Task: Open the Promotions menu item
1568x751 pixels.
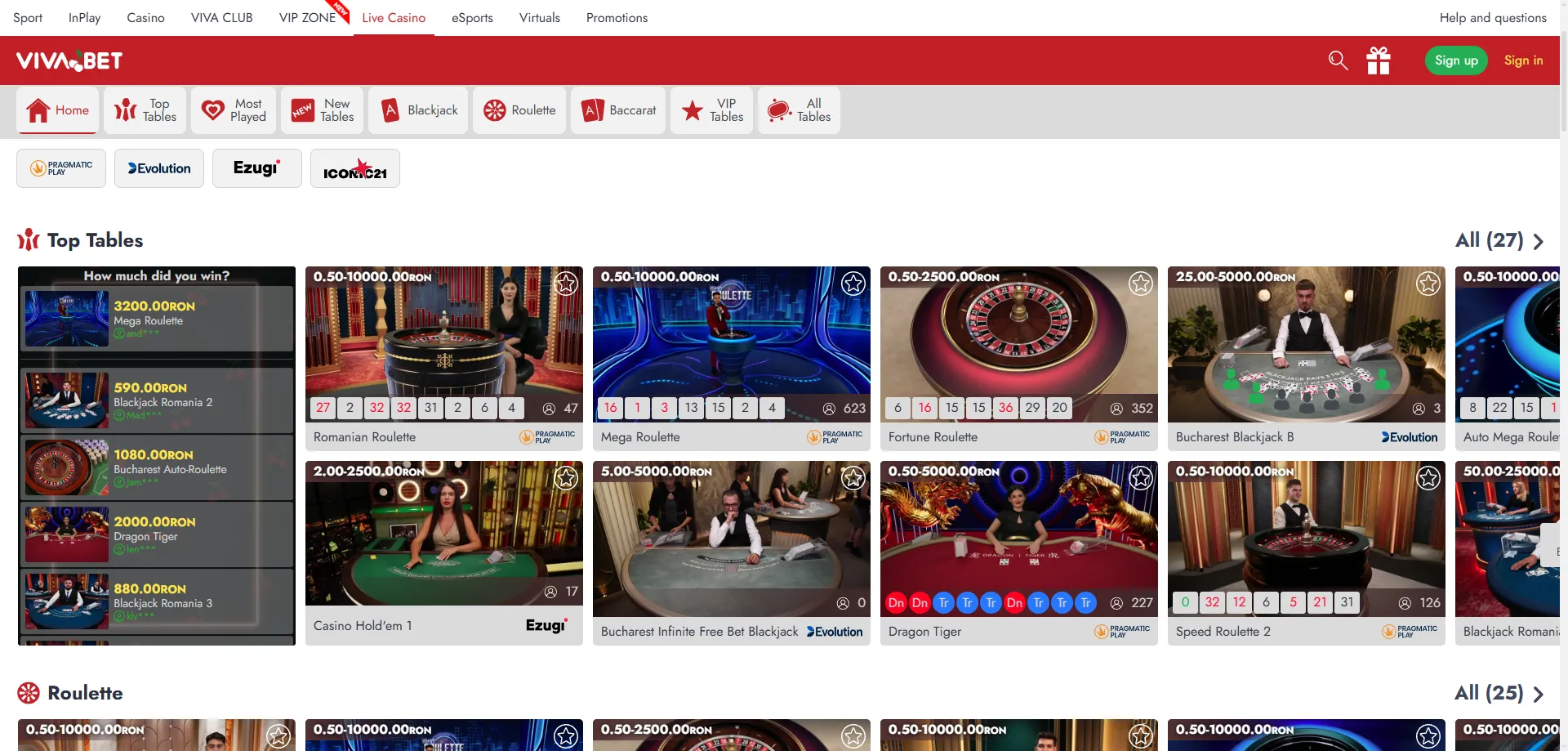Action: tap(617, 18)
